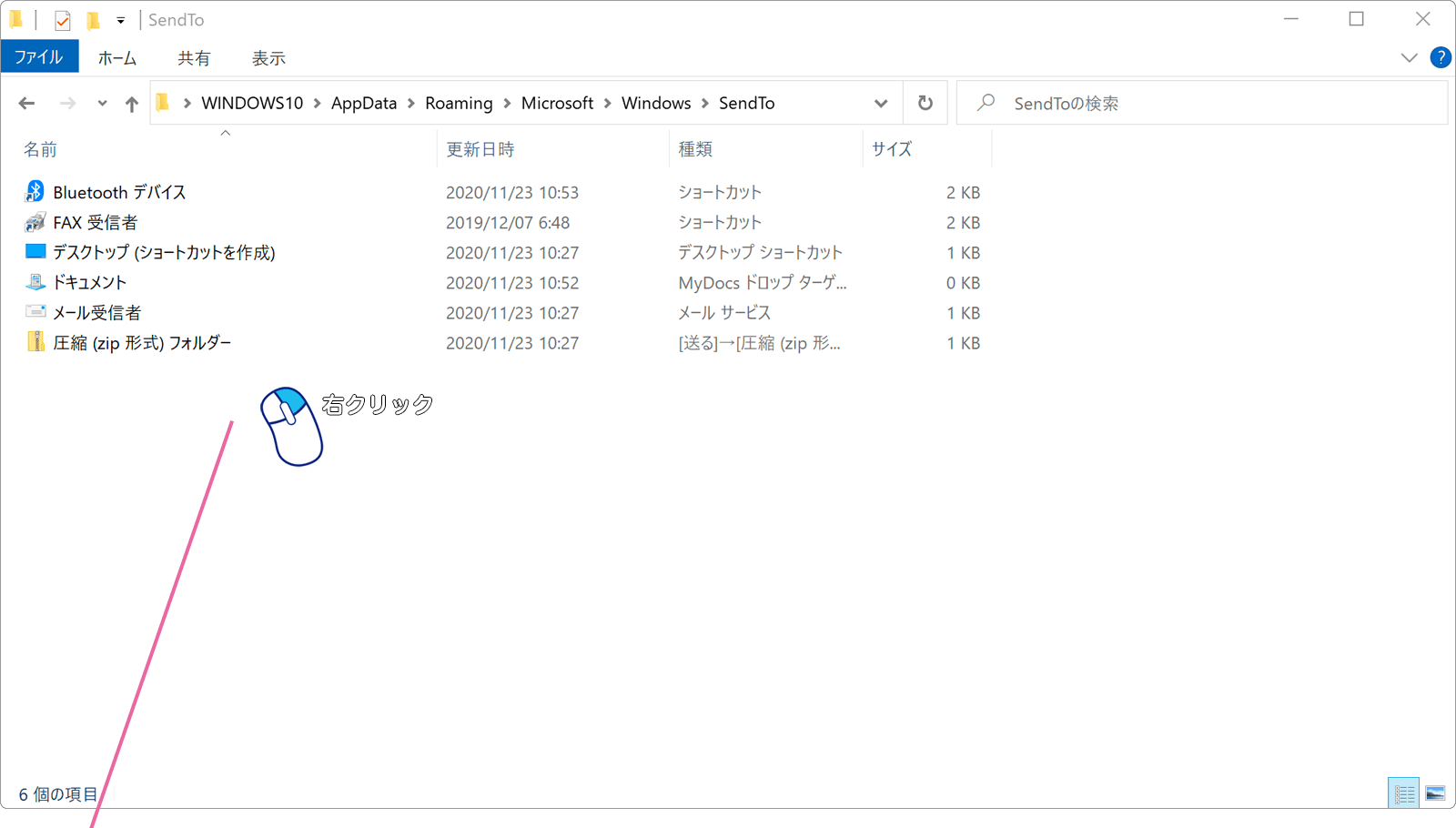Click the date 2019/12/07 6:48
The image size is (1456, 828).
[x=508, y=222]
